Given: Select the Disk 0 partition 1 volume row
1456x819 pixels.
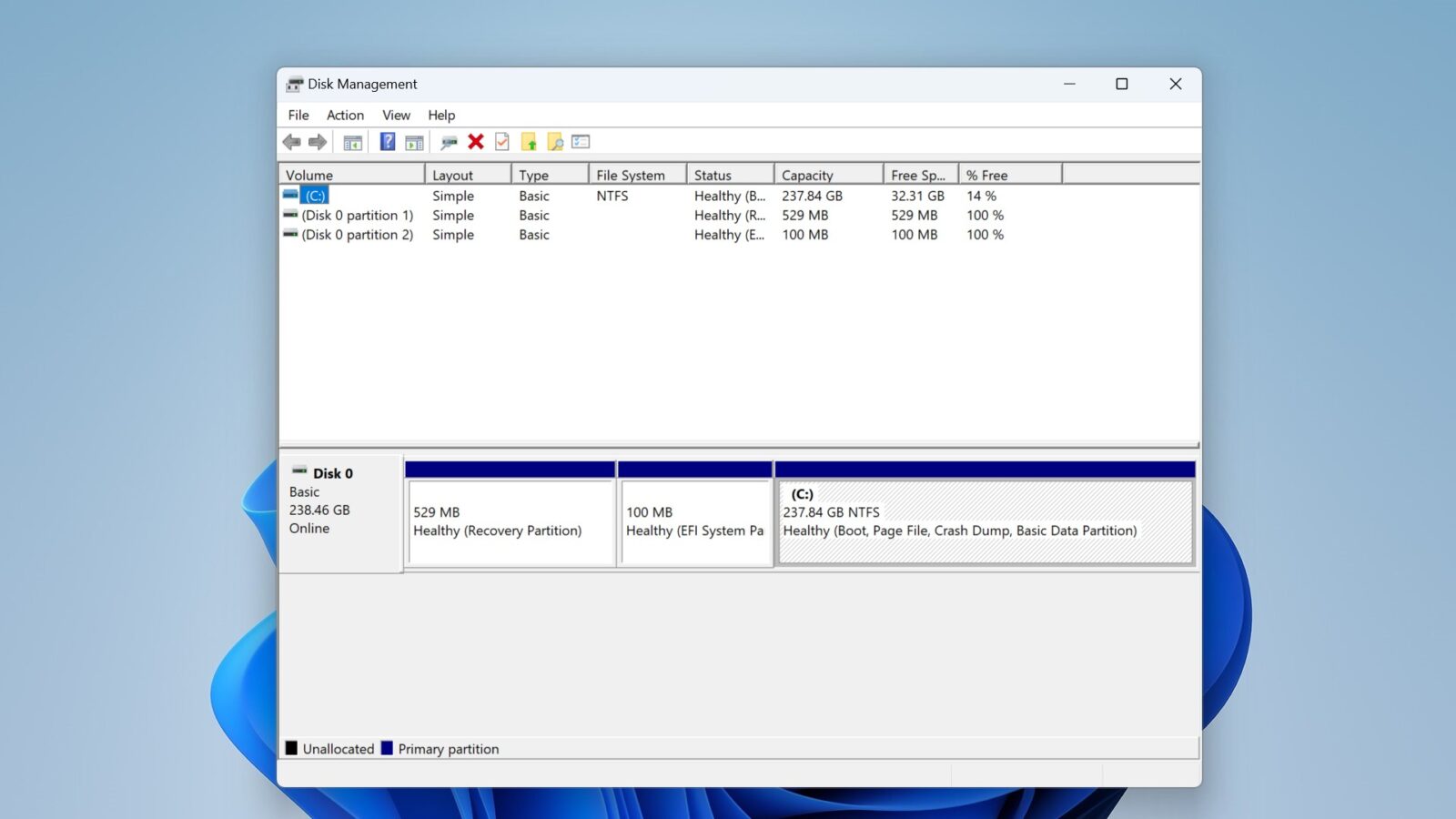Looking at the screenshot, I should click(x=357, y=216).
